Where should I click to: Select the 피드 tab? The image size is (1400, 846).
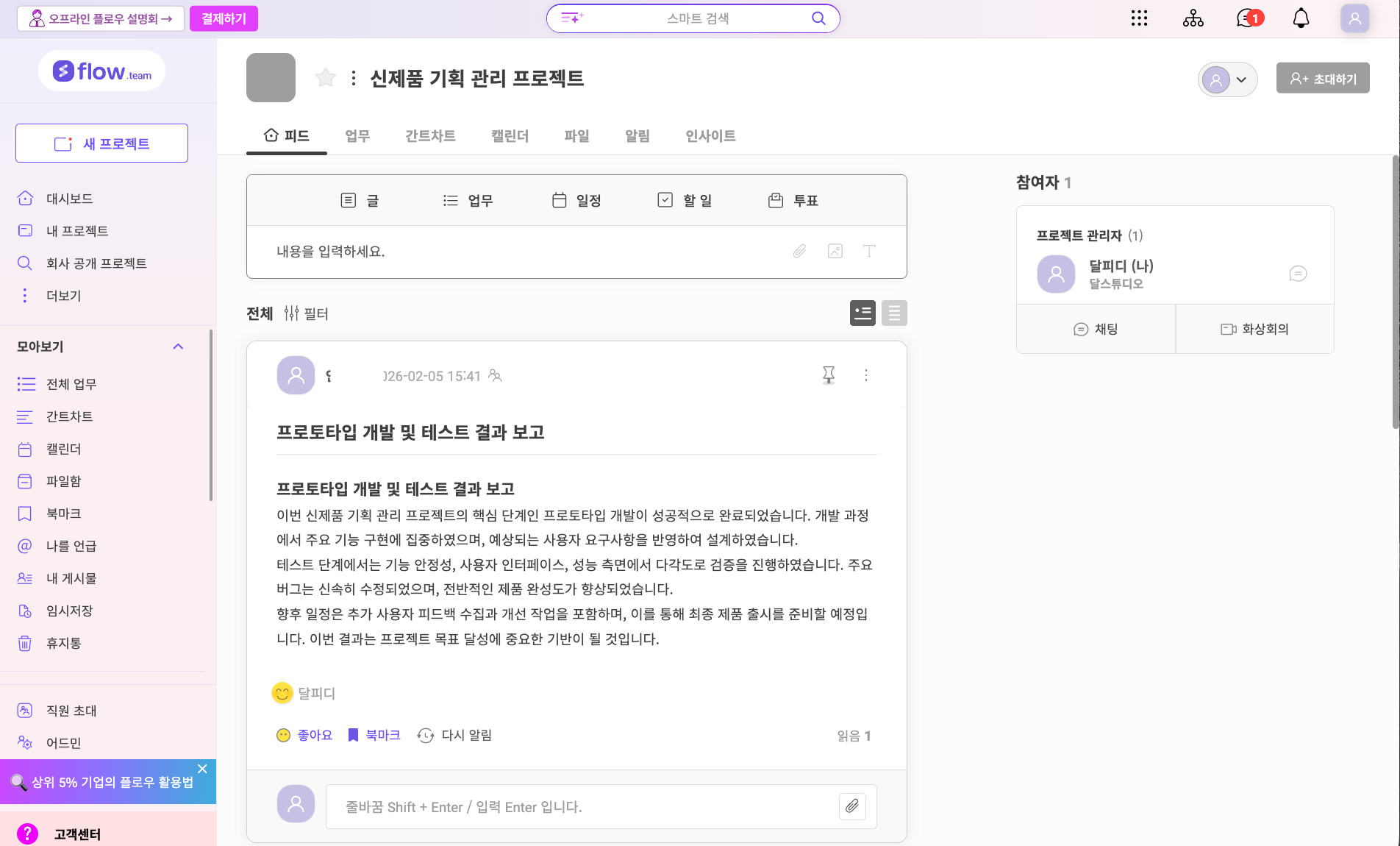coord(287,136)
